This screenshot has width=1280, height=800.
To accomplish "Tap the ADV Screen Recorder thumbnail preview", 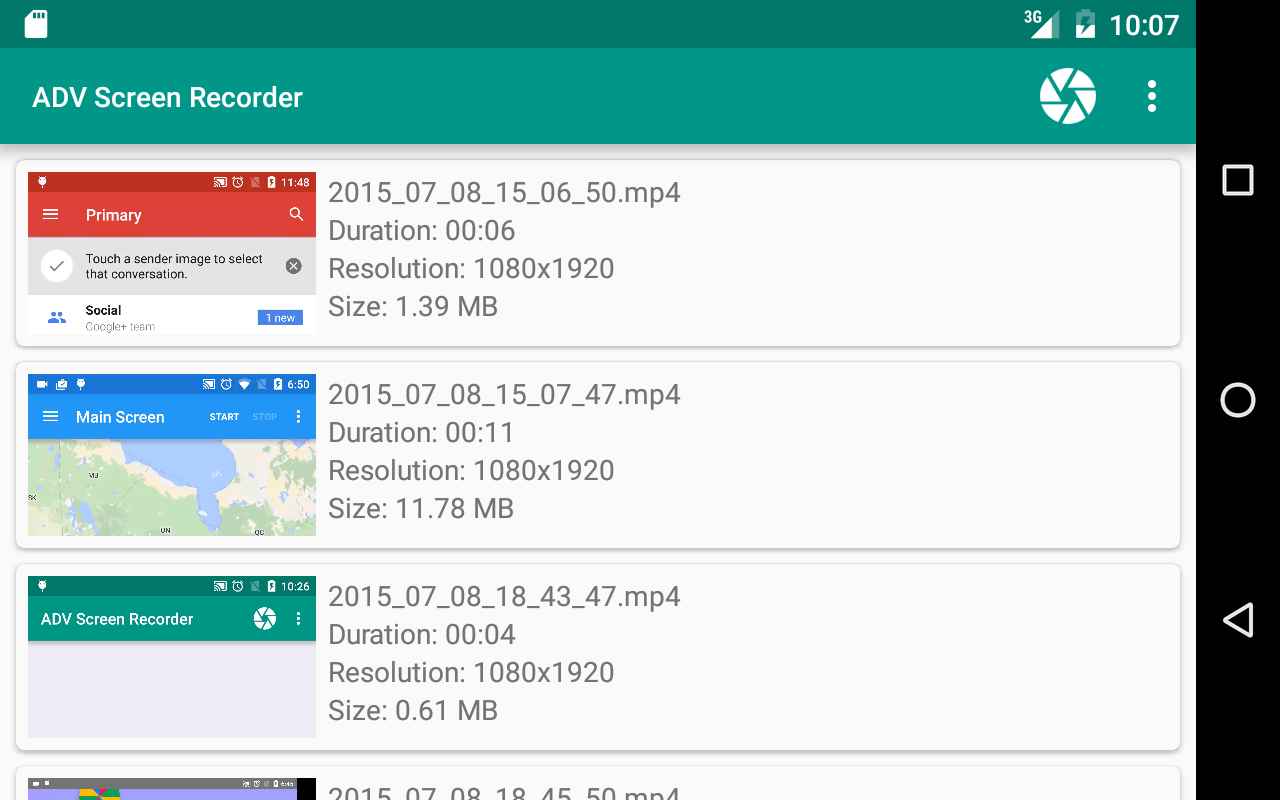I will pyautogui.click(x=171, y=656).
